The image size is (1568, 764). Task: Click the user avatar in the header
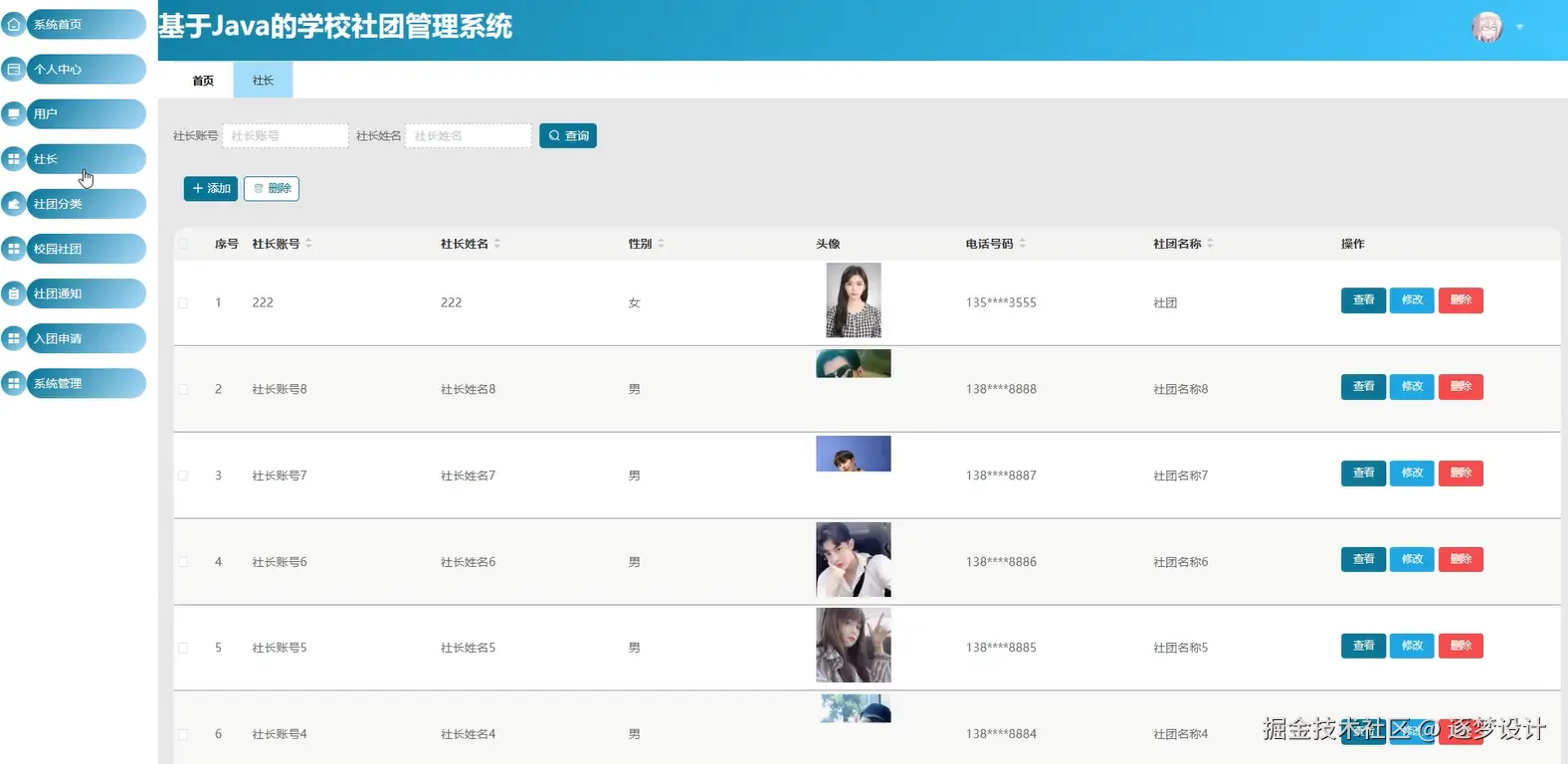(1487, 27)
